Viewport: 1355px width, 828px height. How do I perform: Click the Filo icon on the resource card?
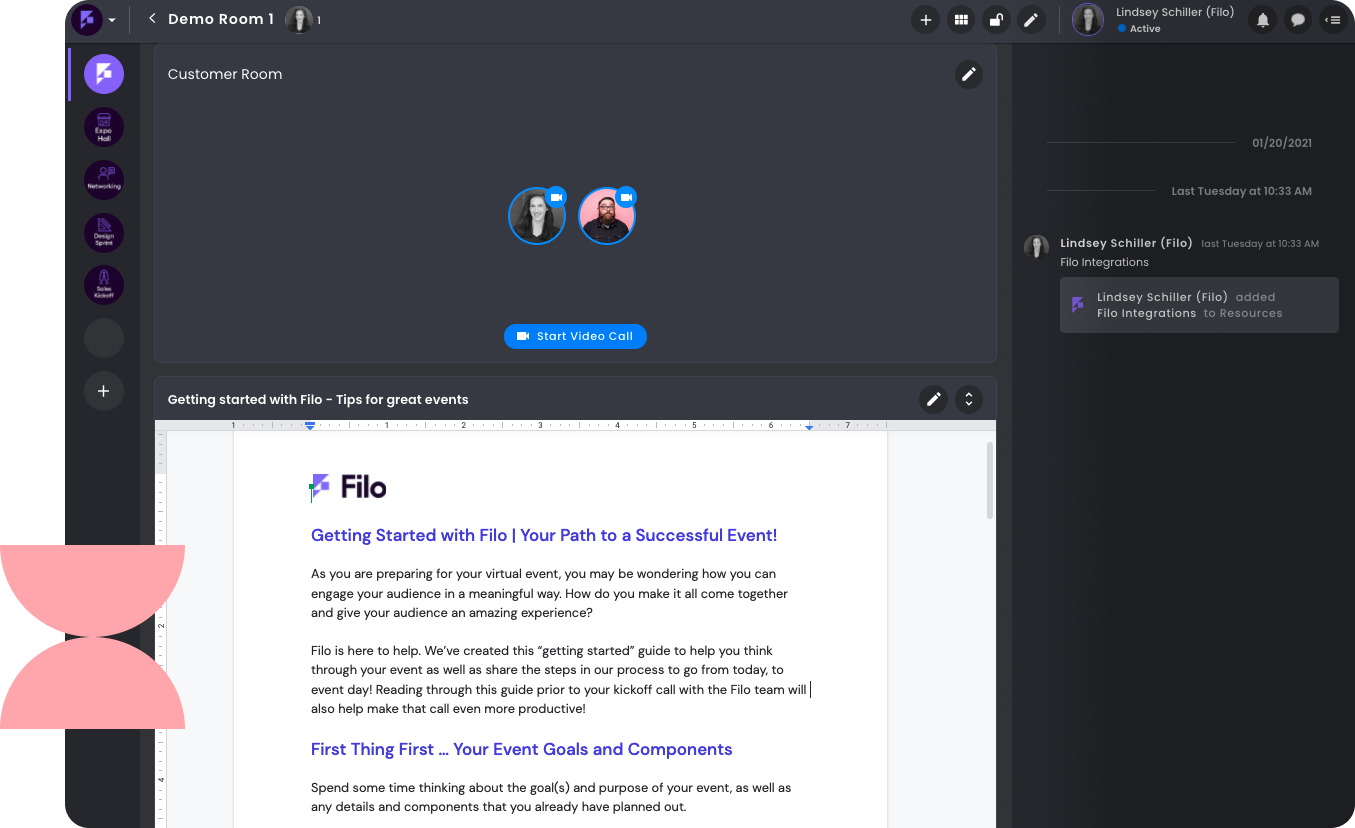pyautogui.click(x=1077, y=305)
